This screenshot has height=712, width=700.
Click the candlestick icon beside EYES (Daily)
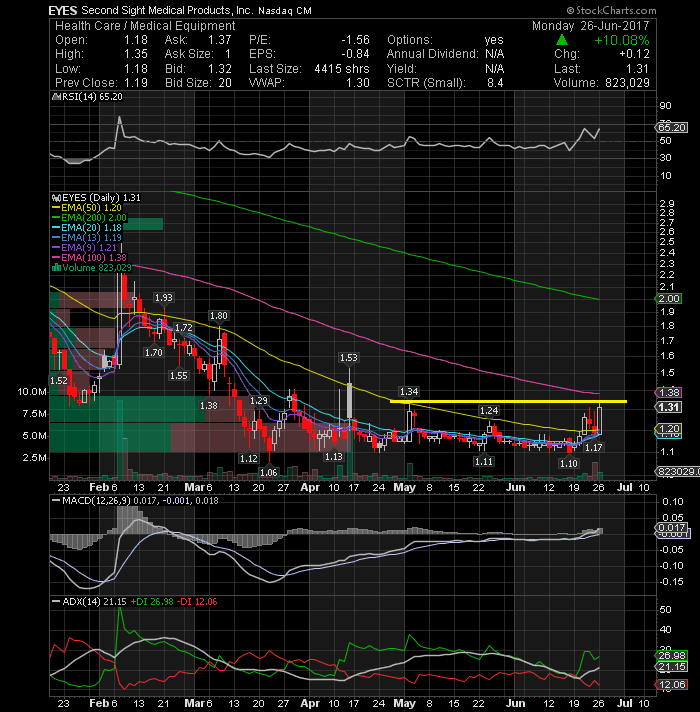point(57,198)
